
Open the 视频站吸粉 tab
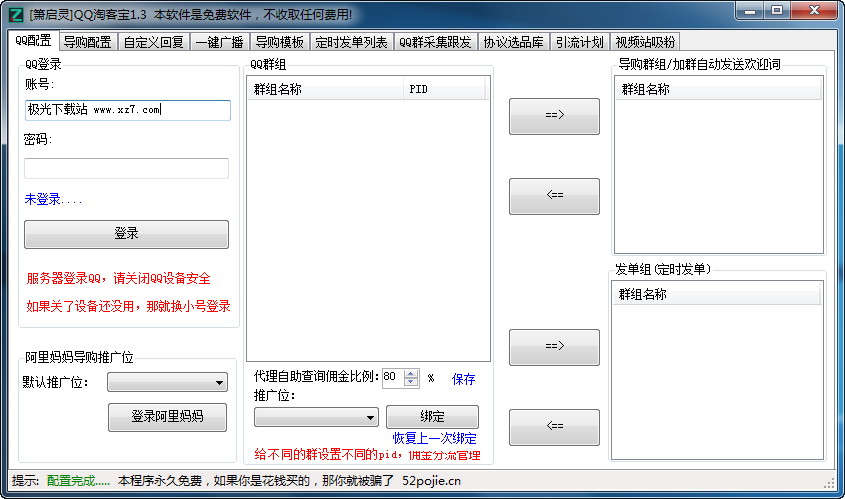pyautogui.click(x=645, y=41)
